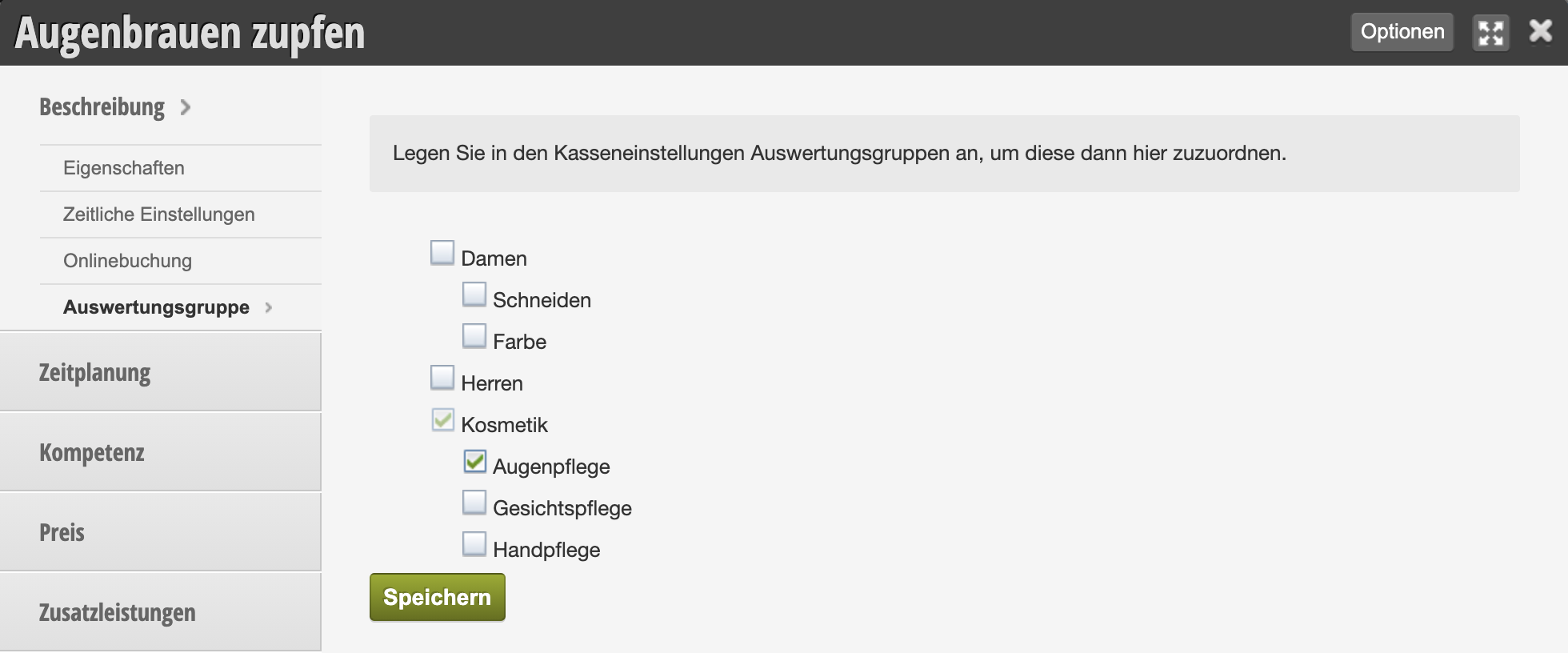Uncheck the Augenpflege checkbox

click(x=474, y=461)
